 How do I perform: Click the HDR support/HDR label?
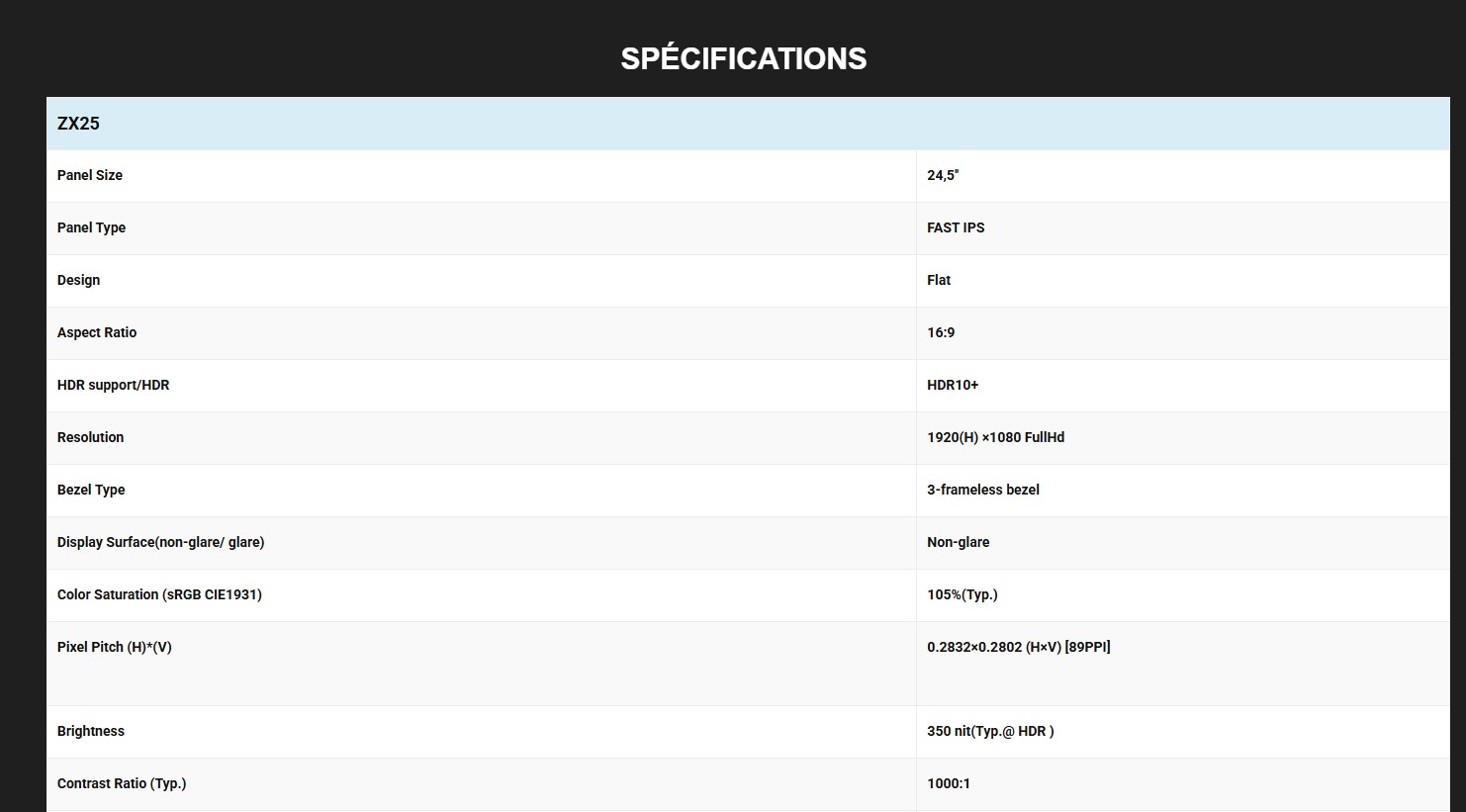pos(113,385)
